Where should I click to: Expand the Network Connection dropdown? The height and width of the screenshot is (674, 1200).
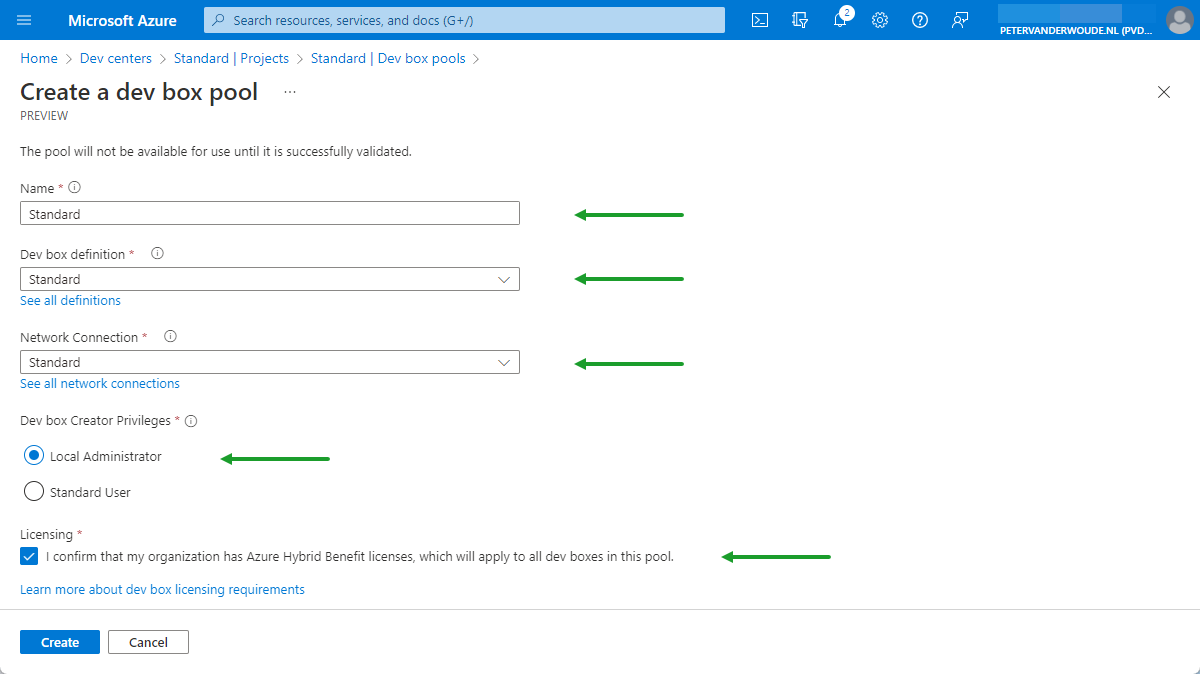[x=269, y=362]
